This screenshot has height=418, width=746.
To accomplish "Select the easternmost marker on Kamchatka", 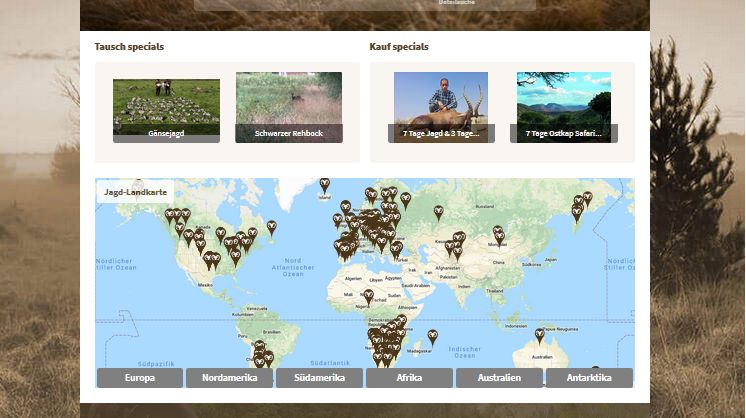I will click(x=587, y=198).
